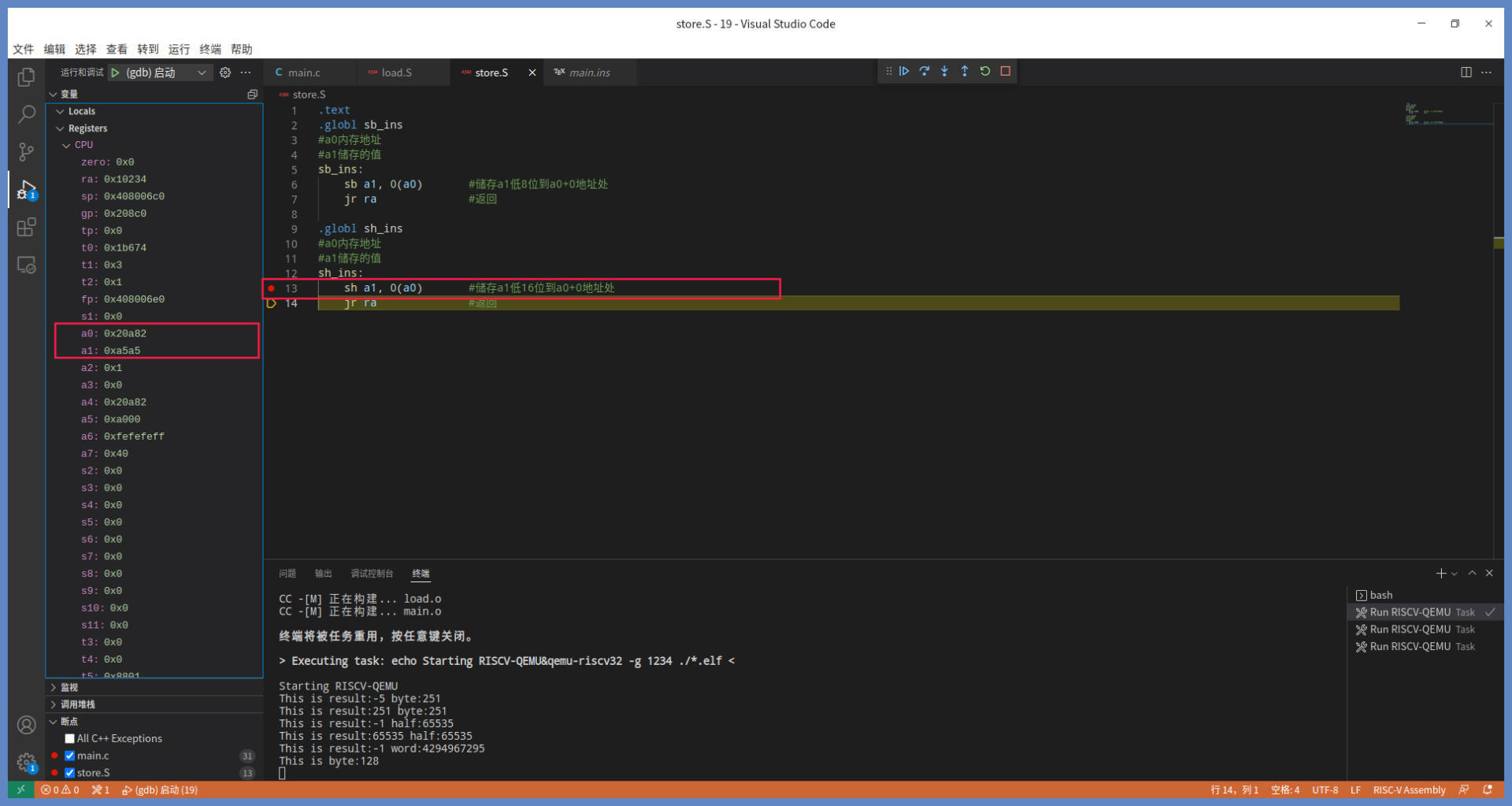
Task: Click the breakpoint dot on line 13
Action: 272,288
